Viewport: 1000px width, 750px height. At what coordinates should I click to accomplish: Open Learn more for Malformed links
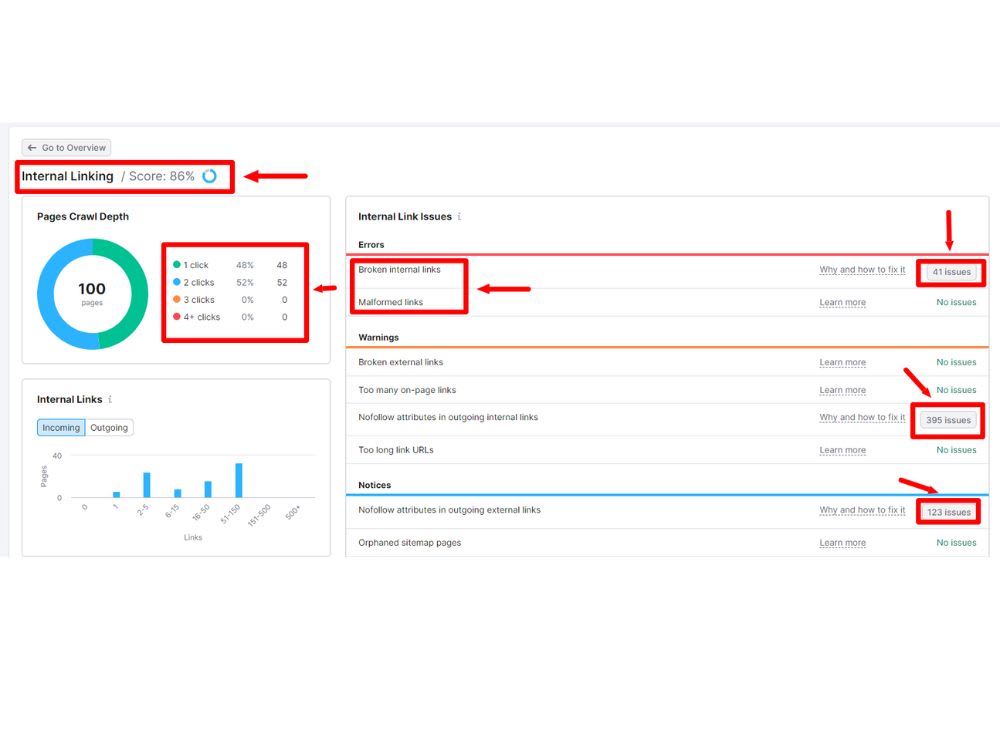click(842, 302)
